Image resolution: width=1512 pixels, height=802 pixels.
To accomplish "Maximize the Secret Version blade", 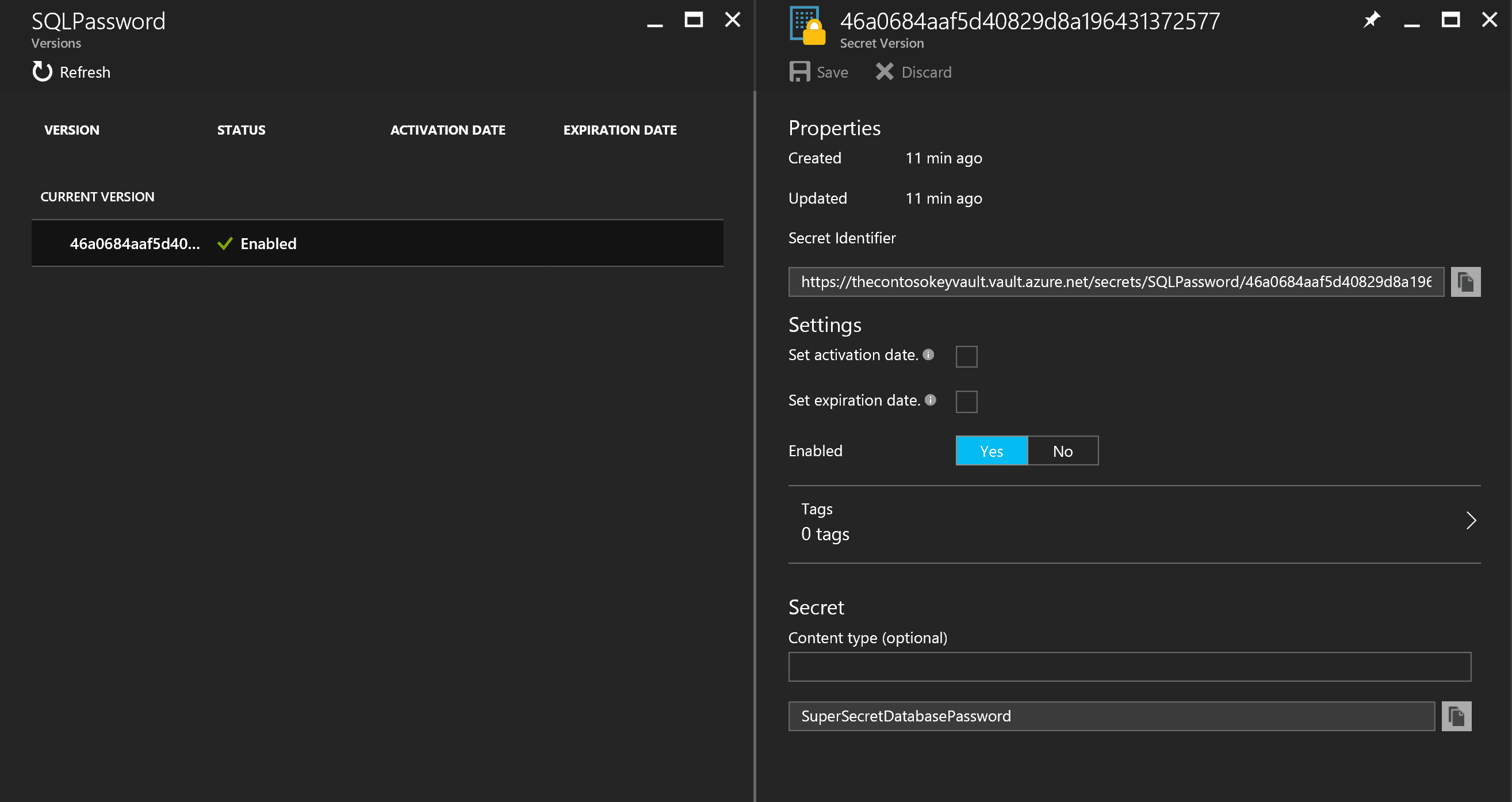I will pyautogui.click(x=1450, y=20).
